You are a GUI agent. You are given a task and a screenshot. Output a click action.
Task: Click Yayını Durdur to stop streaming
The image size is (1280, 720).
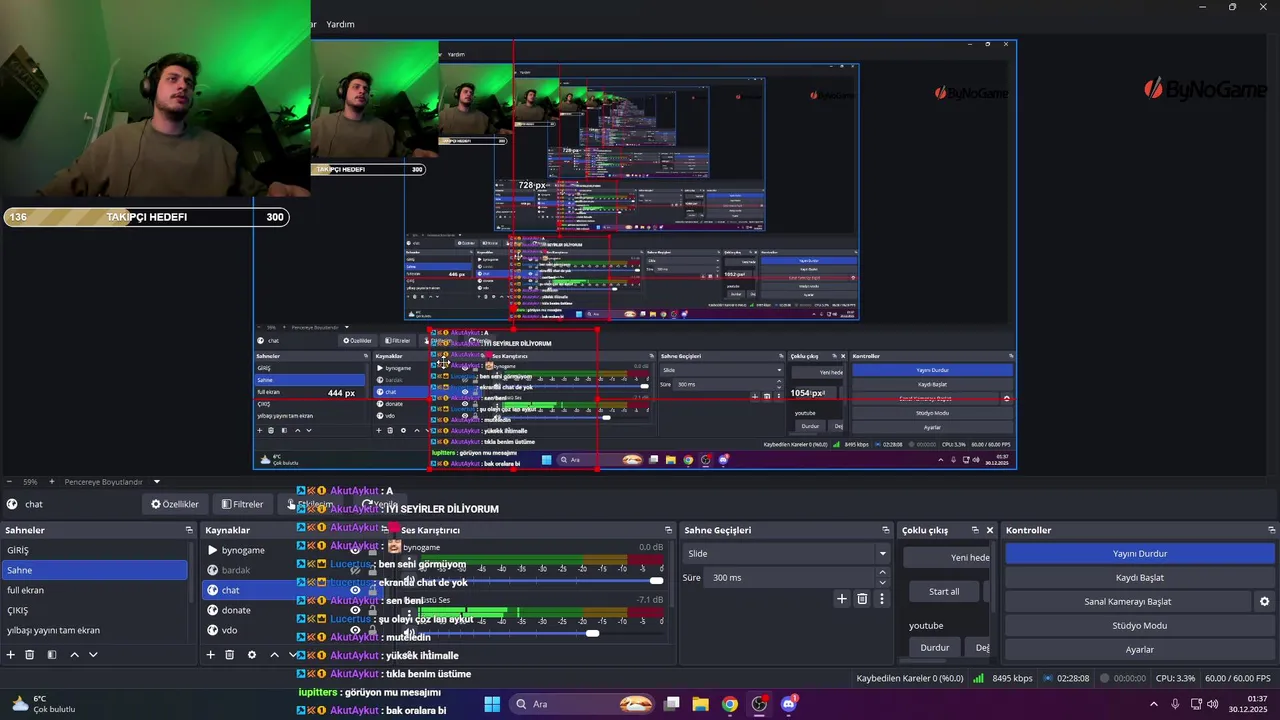click(1140, 554)
